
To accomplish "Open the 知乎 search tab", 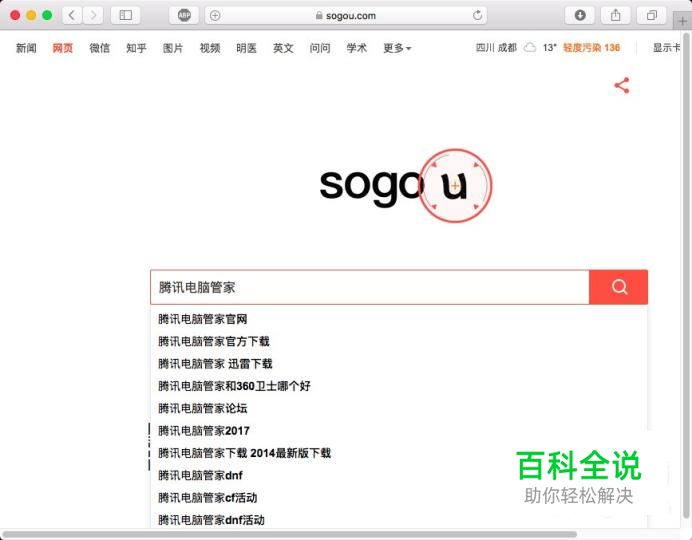I will [x=136, y=48].
